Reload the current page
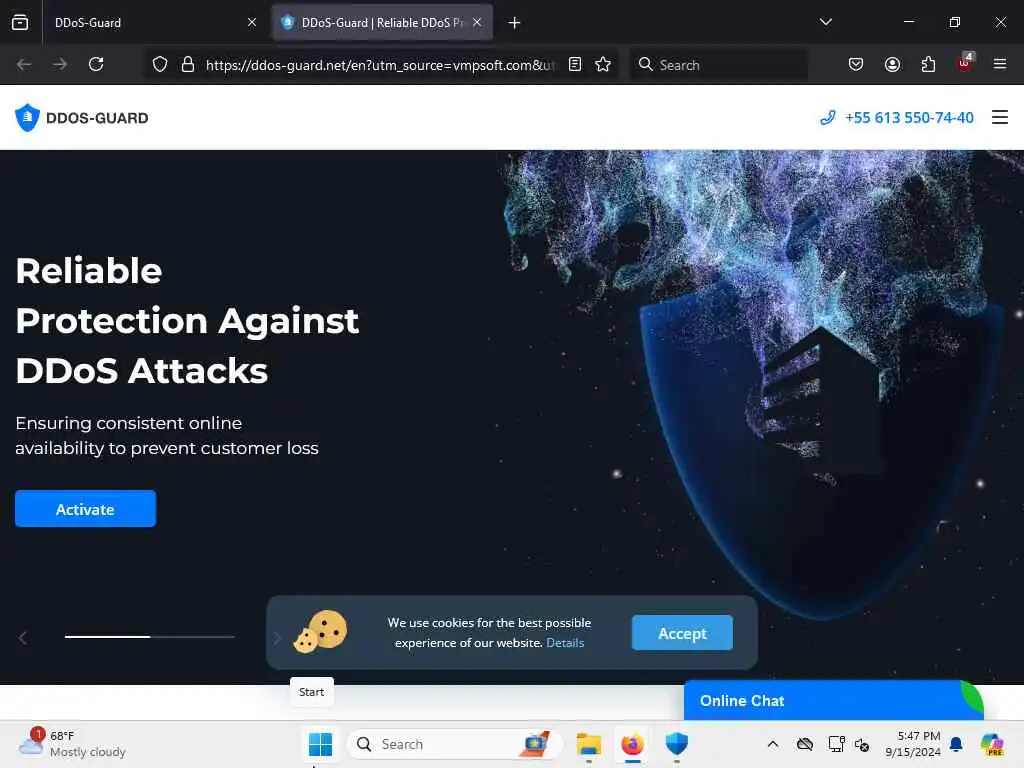 (x=96, y=64)
